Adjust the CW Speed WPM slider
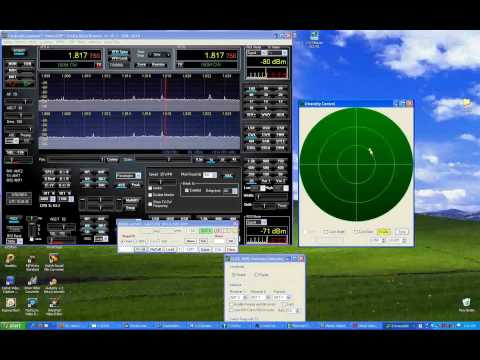Screen dimensions: 480x360 click(162, 182)
